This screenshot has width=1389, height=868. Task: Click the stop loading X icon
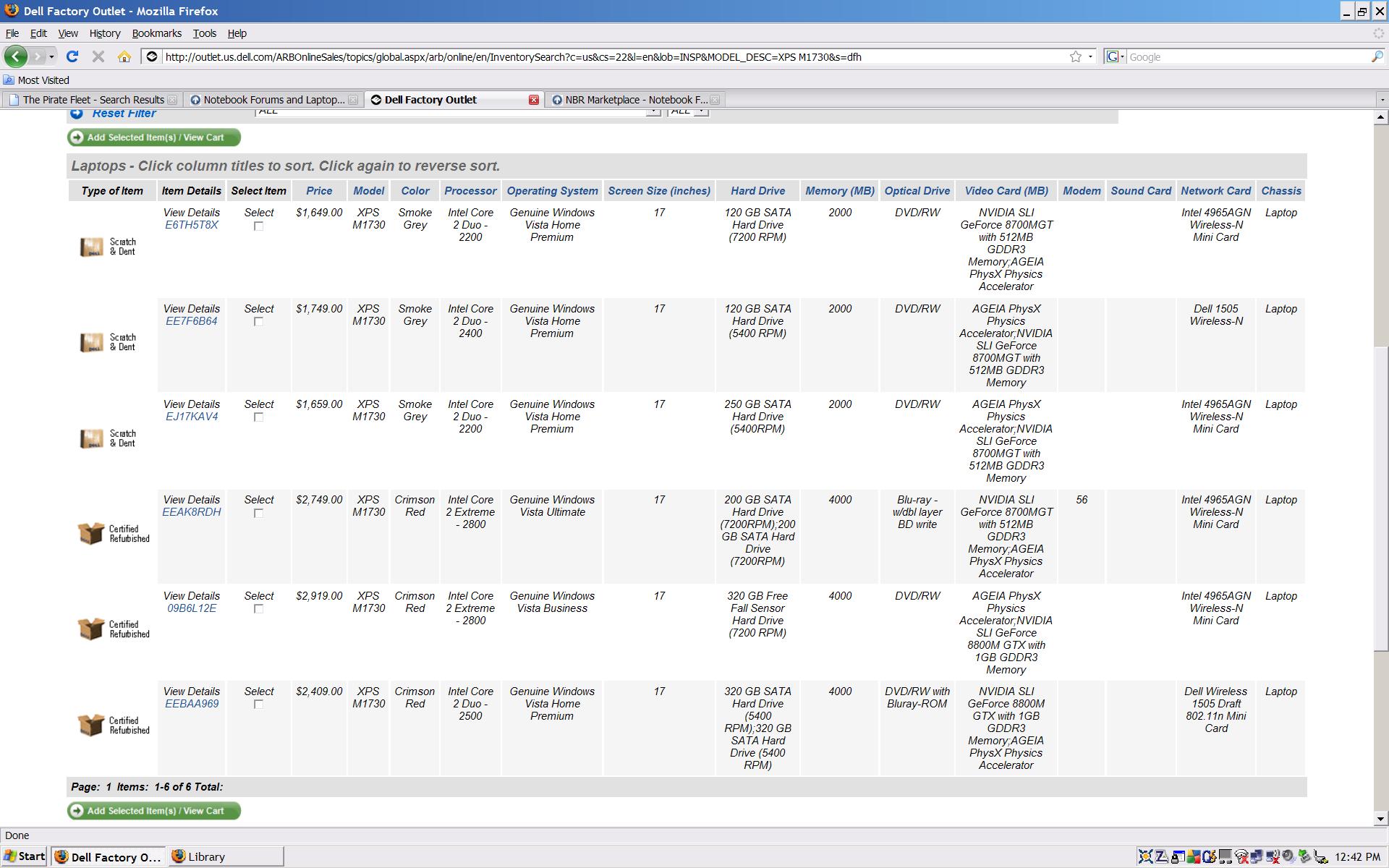[x=98, y=56]
